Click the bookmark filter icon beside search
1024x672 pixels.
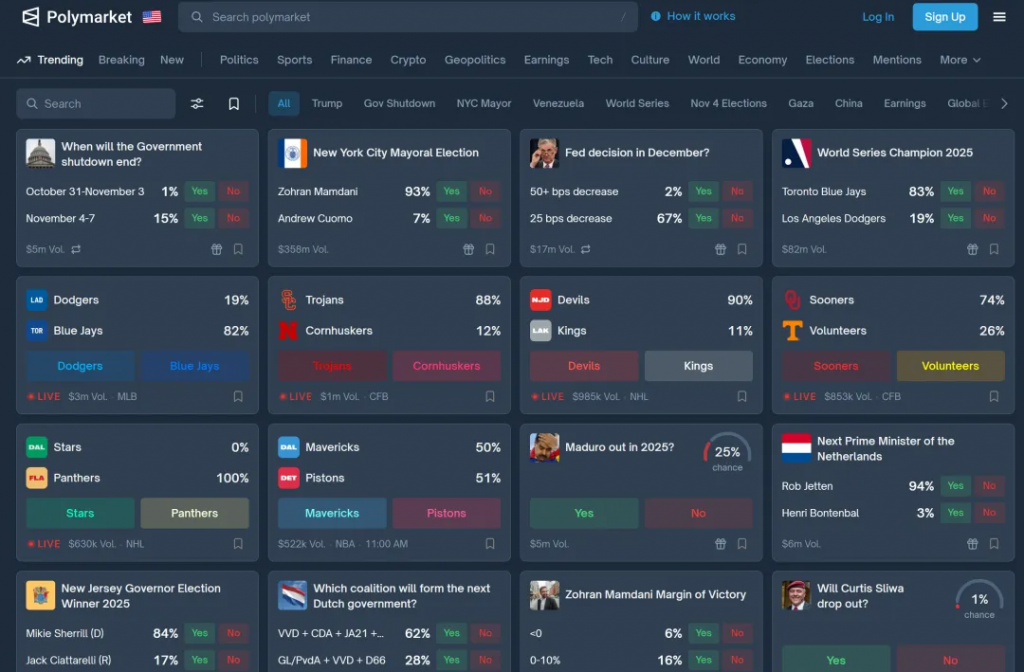(x=234, y=104)
